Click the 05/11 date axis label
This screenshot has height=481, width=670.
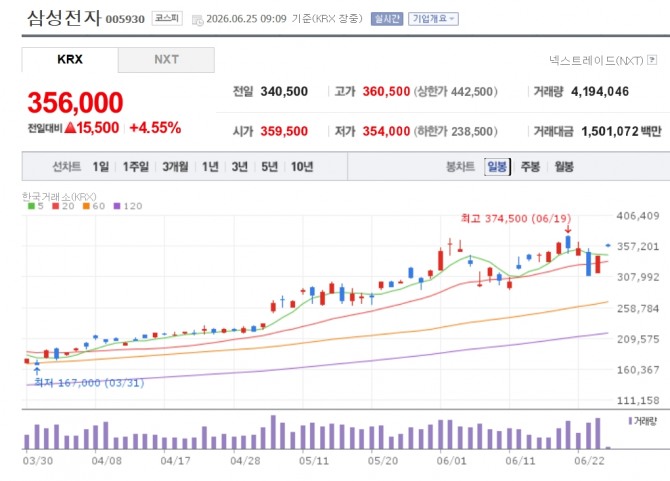tap(314, 461)
